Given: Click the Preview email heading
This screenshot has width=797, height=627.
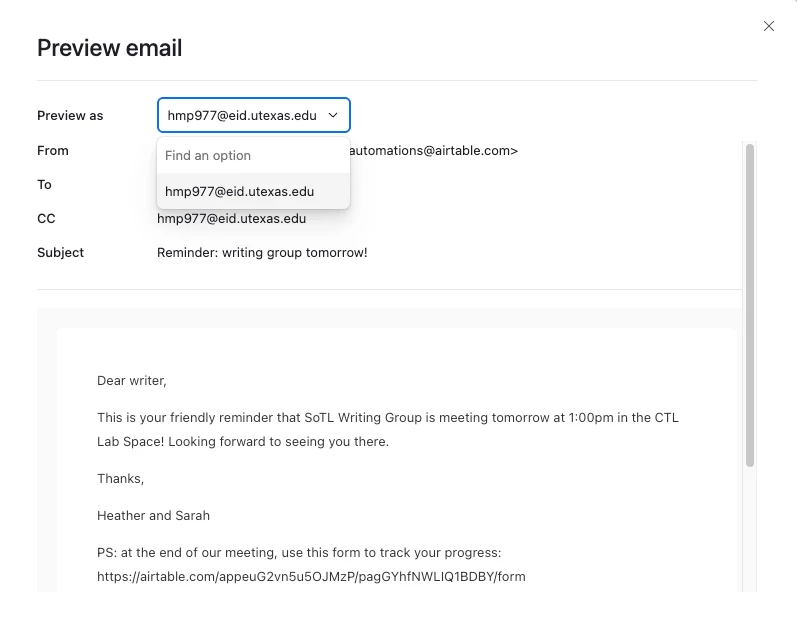Looking at the screenshot, I should click(x=109, y=48).
